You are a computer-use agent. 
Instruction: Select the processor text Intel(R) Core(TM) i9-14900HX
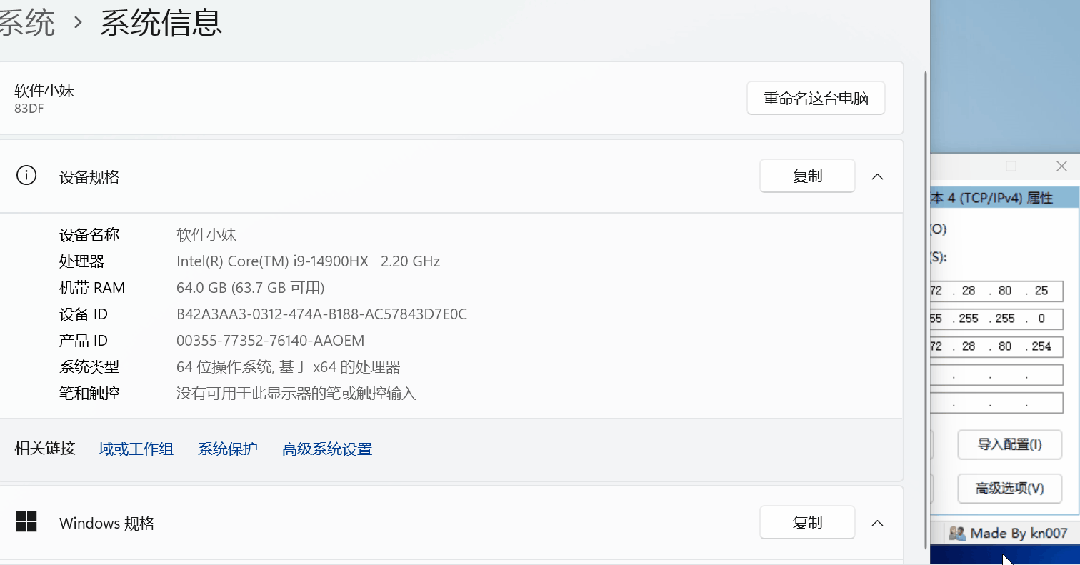coord(272,261)
